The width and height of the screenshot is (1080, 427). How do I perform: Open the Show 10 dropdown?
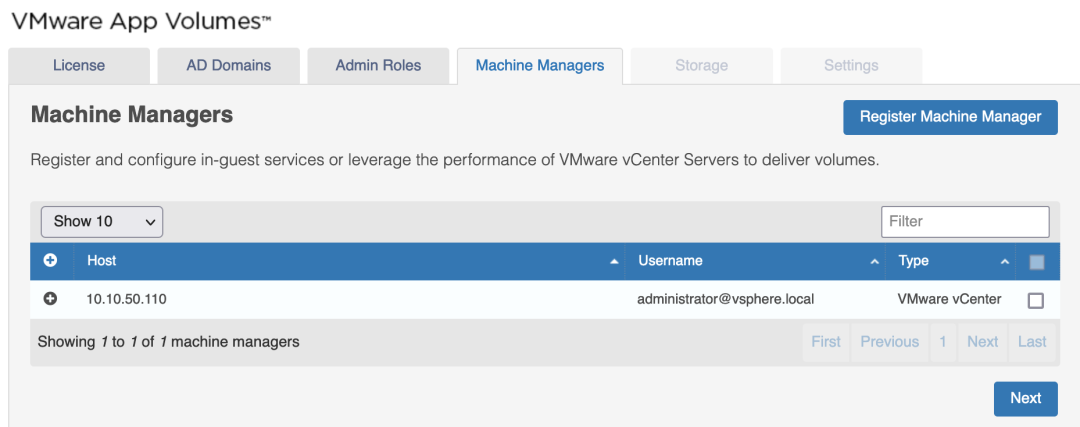102,222
